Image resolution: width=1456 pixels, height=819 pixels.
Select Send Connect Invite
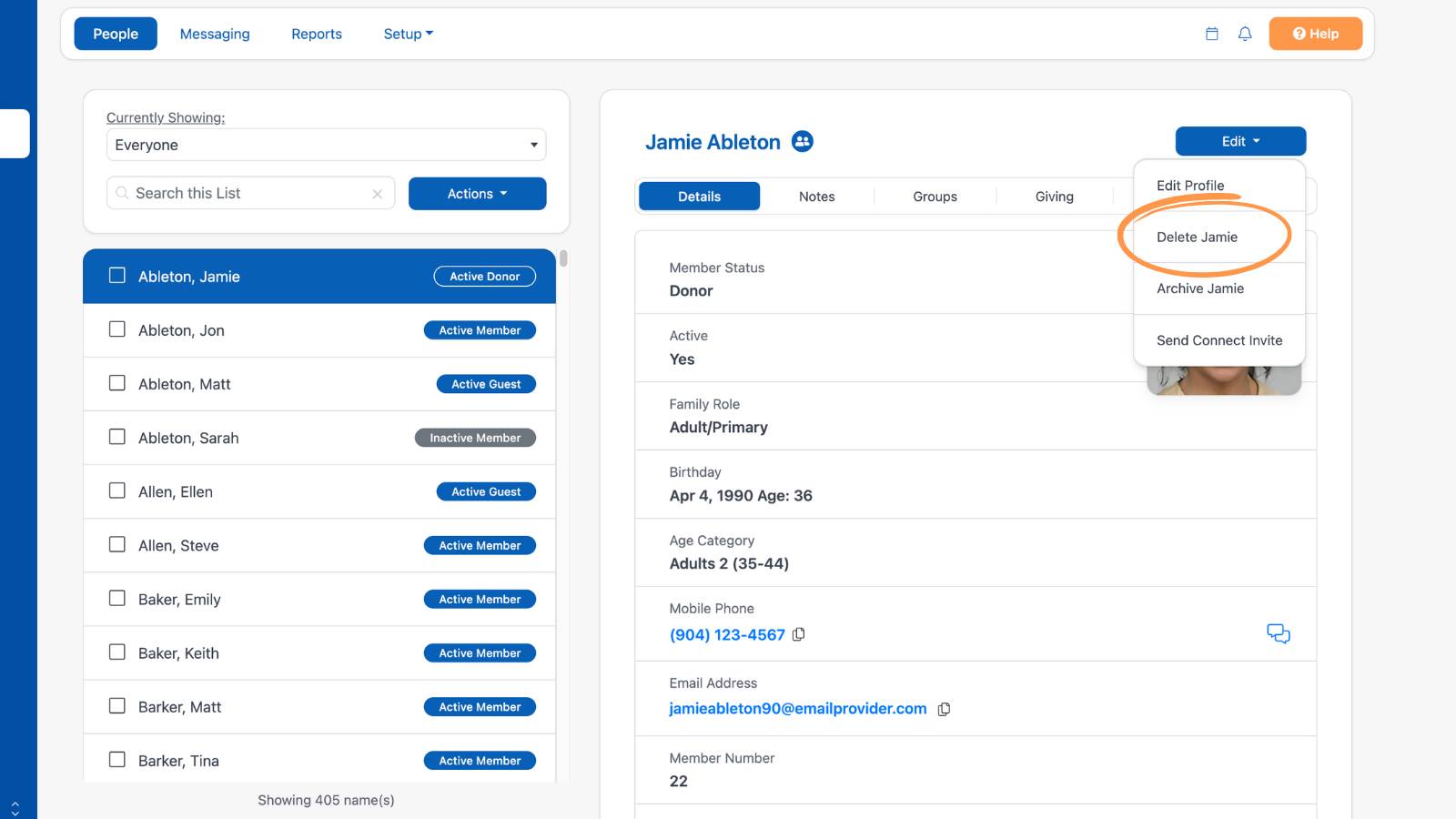pos(1219,340)
